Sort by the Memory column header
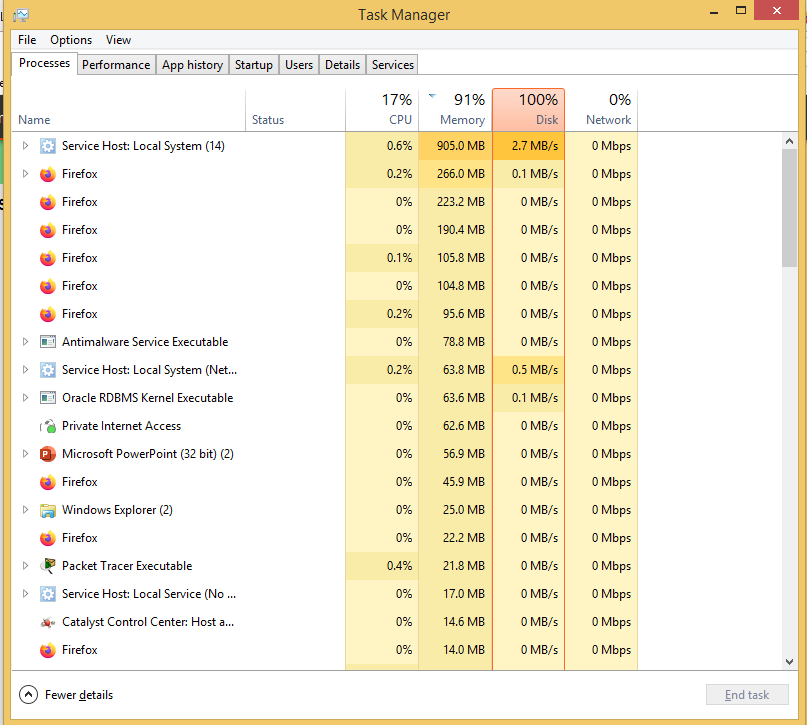Screen dimensions: 807x725 pyautogui.click(x=455, y=110)
